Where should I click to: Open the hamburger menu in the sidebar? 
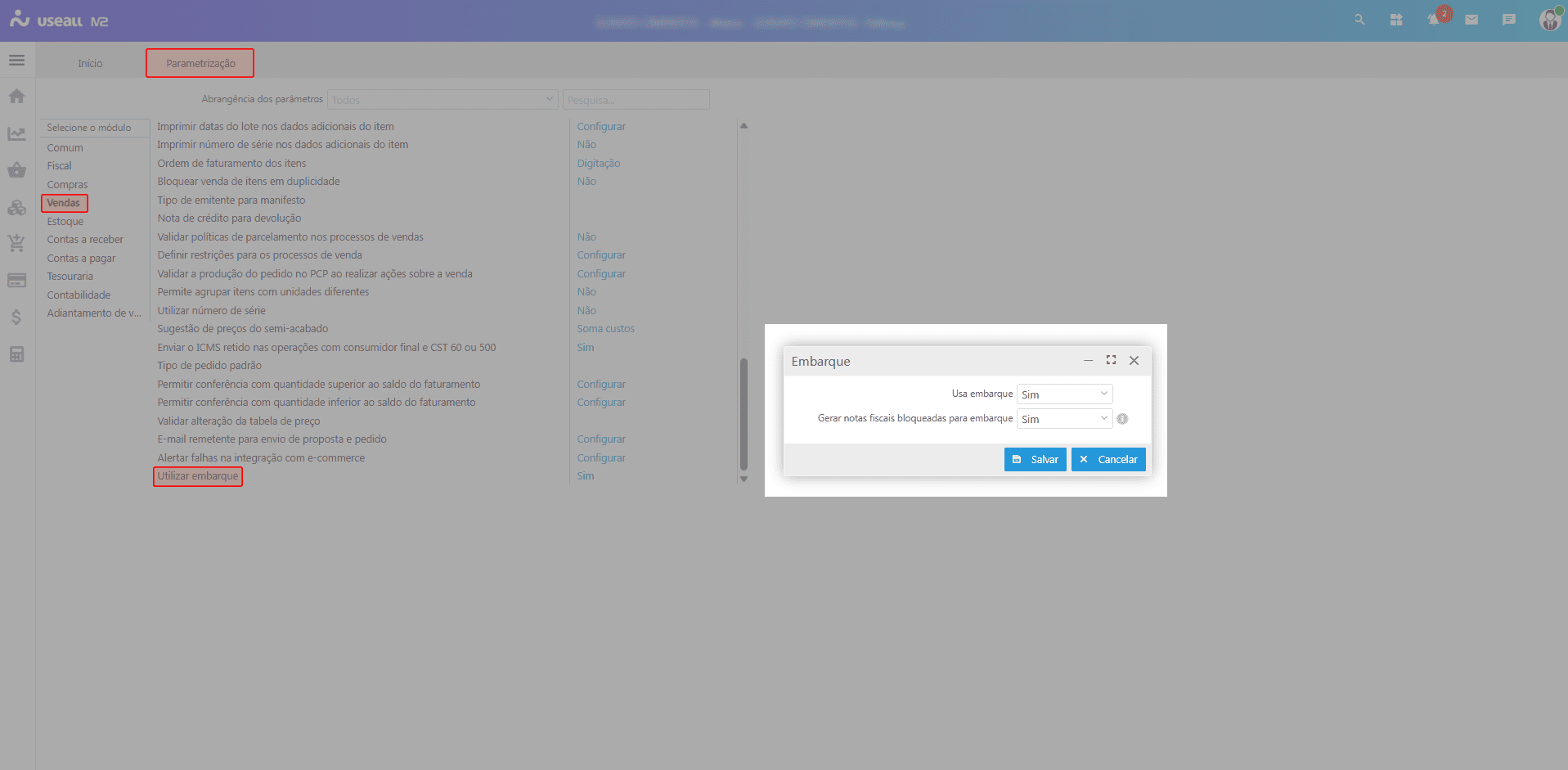click(16, 61)
